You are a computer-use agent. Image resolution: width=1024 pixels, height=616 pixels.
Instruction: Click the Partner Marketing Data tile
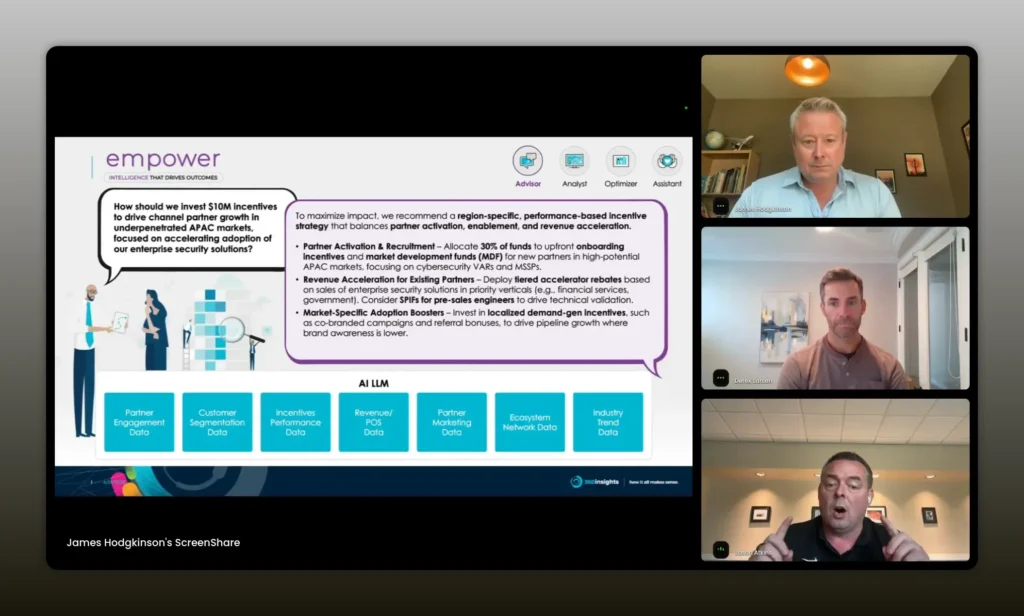coord(451,422)
